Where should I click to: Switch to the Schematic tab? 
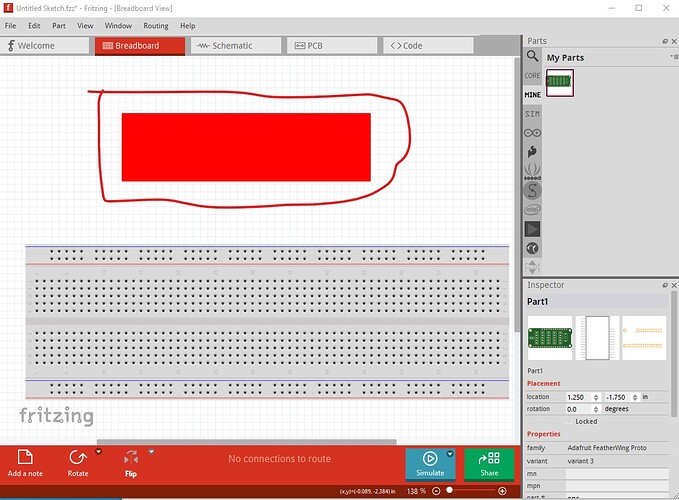coord(236,45)
